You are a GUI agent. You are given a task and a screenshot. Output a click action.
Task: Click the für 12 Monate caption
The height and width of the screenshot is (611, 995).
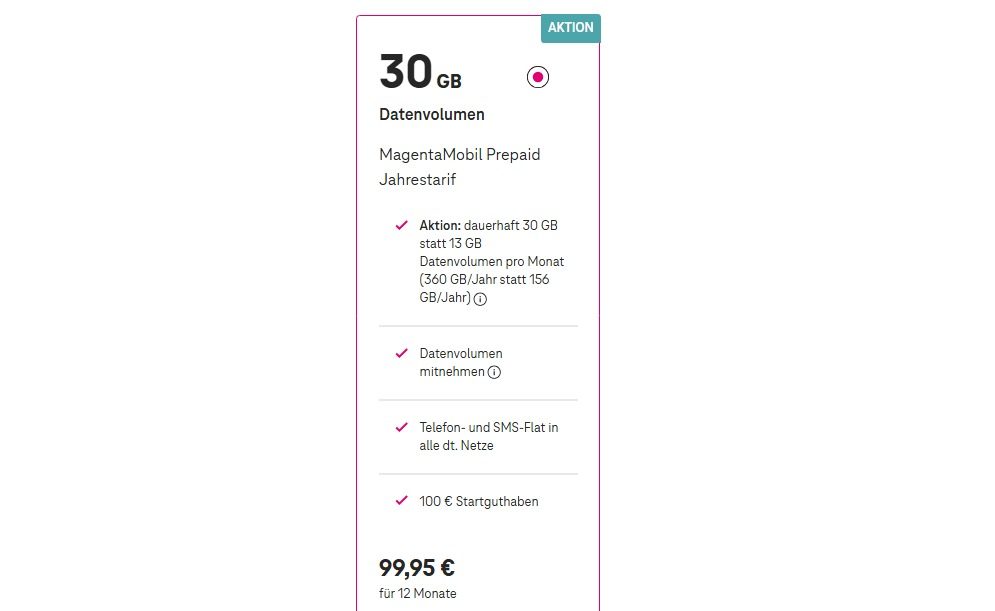[x=417, y=594]
